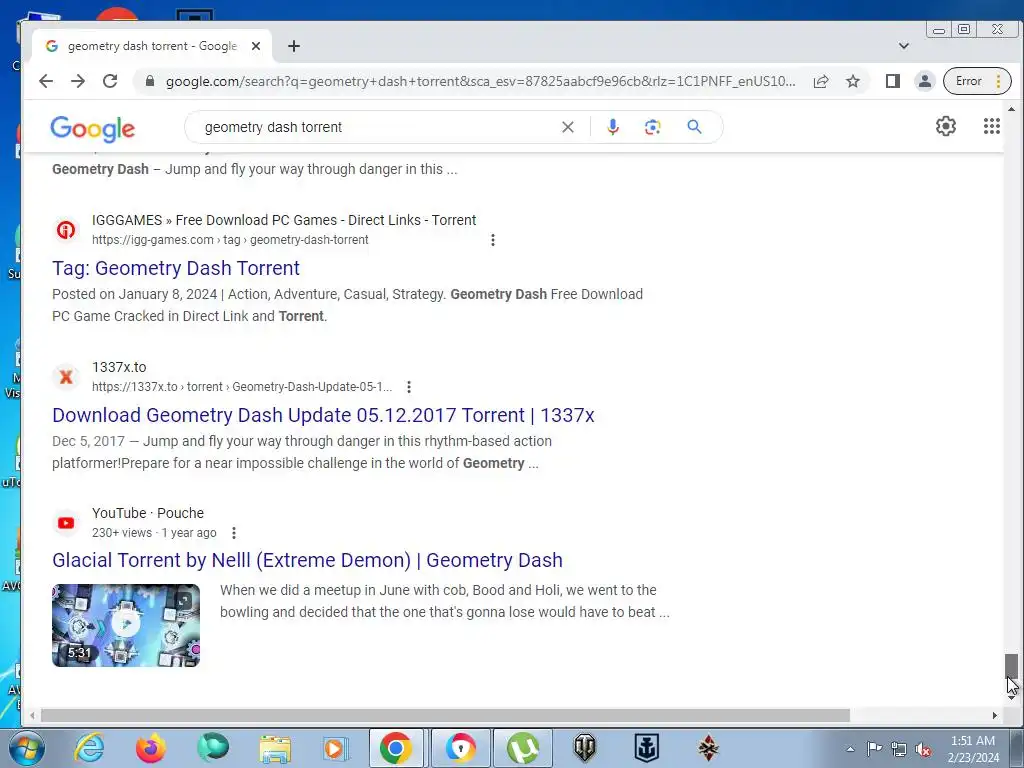Go back using the browser back arrow

click(46, 81)
